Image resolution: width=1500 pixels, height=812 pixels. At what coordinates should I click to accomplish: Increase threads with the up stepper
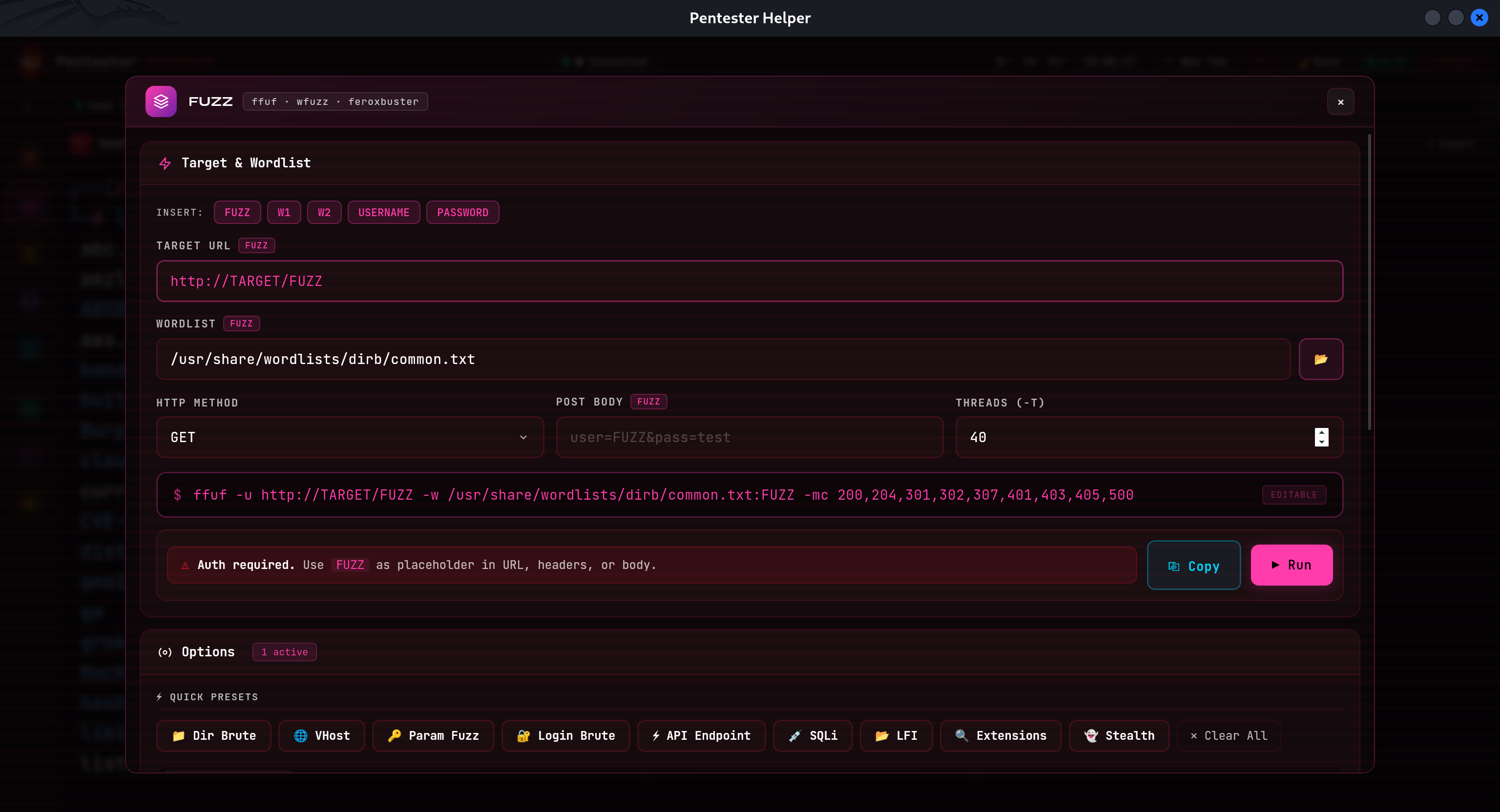1321,432
